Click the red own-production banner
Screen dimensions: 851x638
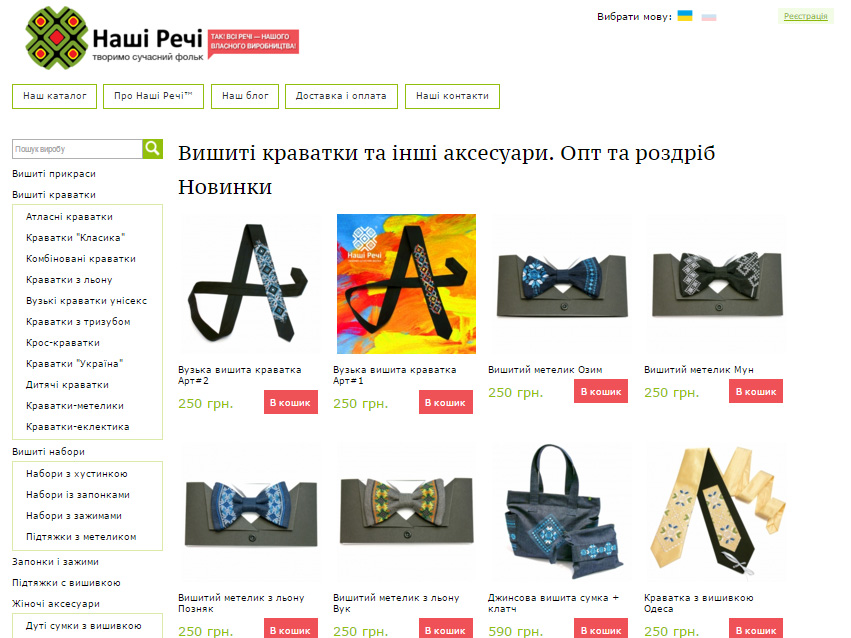coord(253,42)
